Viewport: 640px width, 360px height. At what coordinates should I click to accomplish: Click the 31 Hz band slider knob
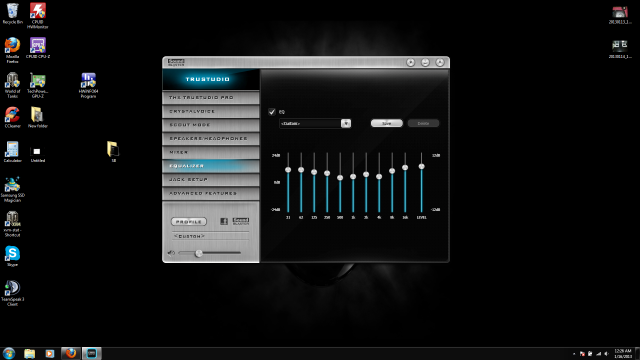(288, 170)
